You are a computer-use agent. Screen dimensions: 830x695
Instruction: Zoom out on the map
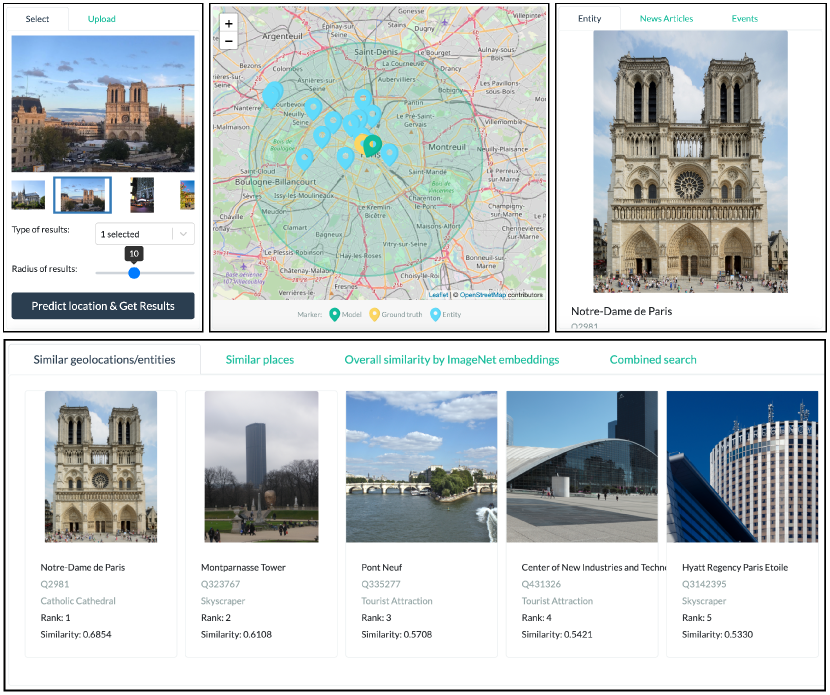coord(228,41)
